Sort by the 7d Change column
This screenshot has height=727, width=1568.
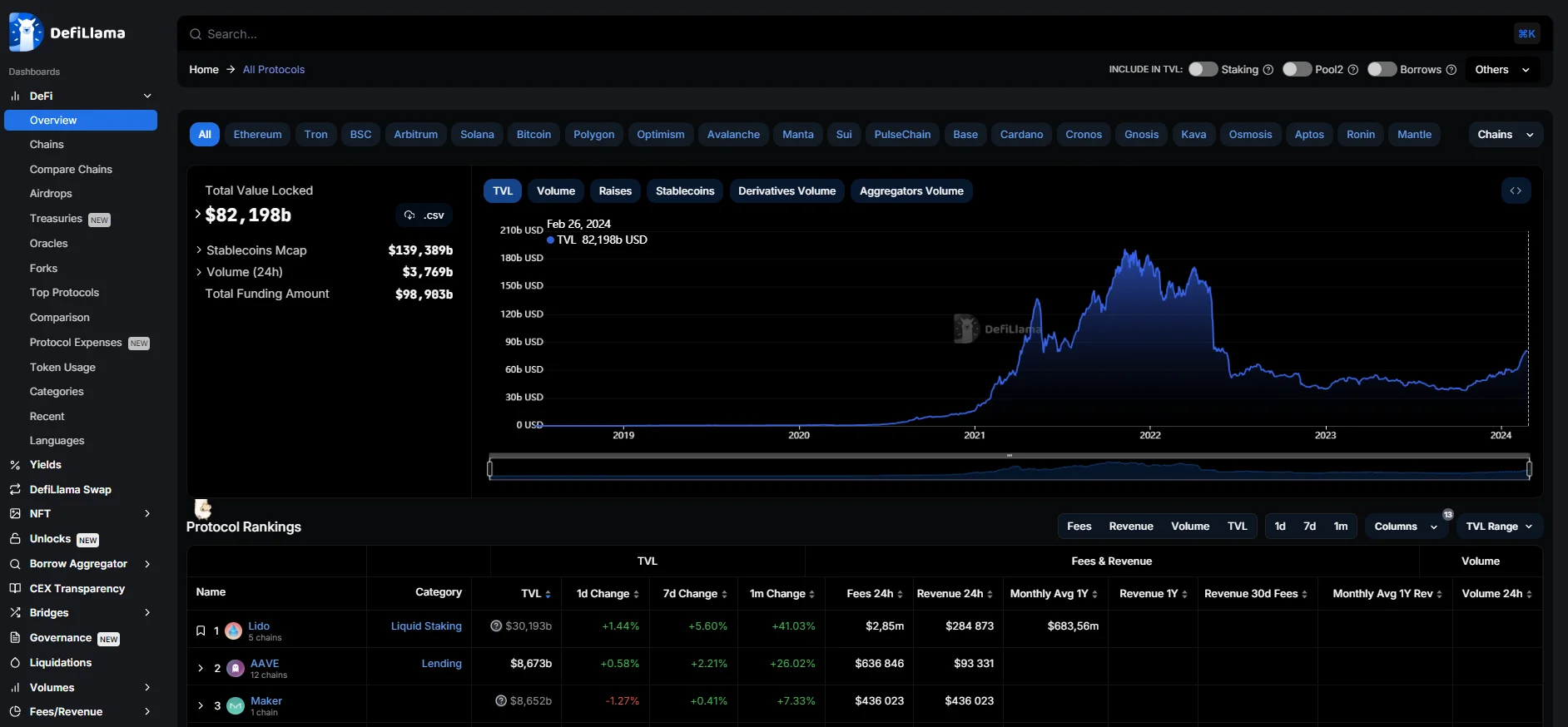[x=695, y=594]
